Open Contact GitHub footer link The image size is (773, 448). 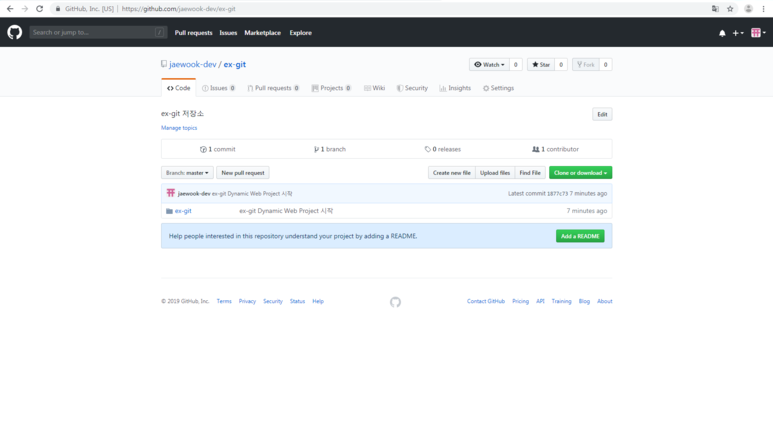pos(486,301)
